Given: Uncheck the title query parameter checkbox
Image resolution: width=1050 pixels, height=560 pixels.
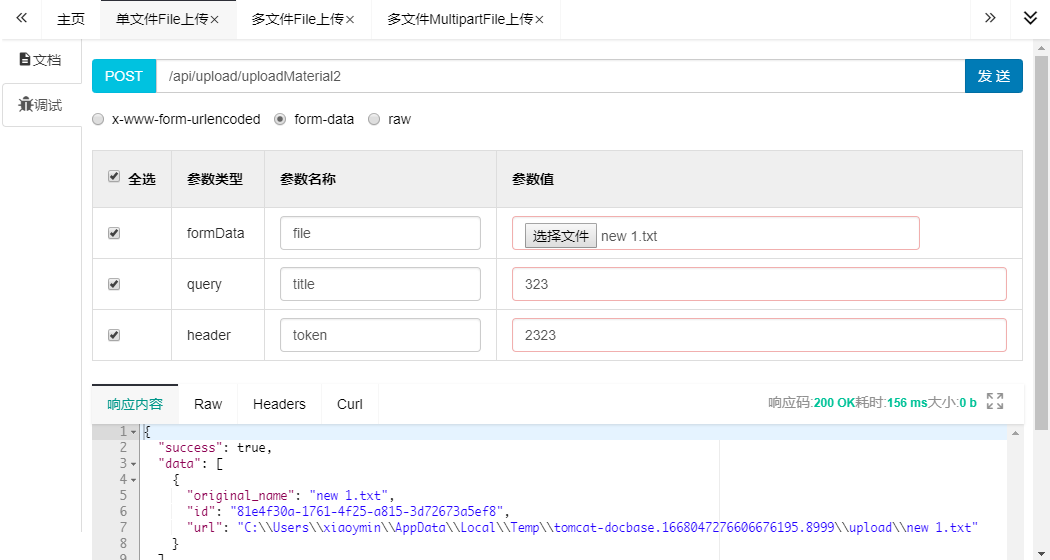Looking at the screenshot, I should tap(114, 284).
